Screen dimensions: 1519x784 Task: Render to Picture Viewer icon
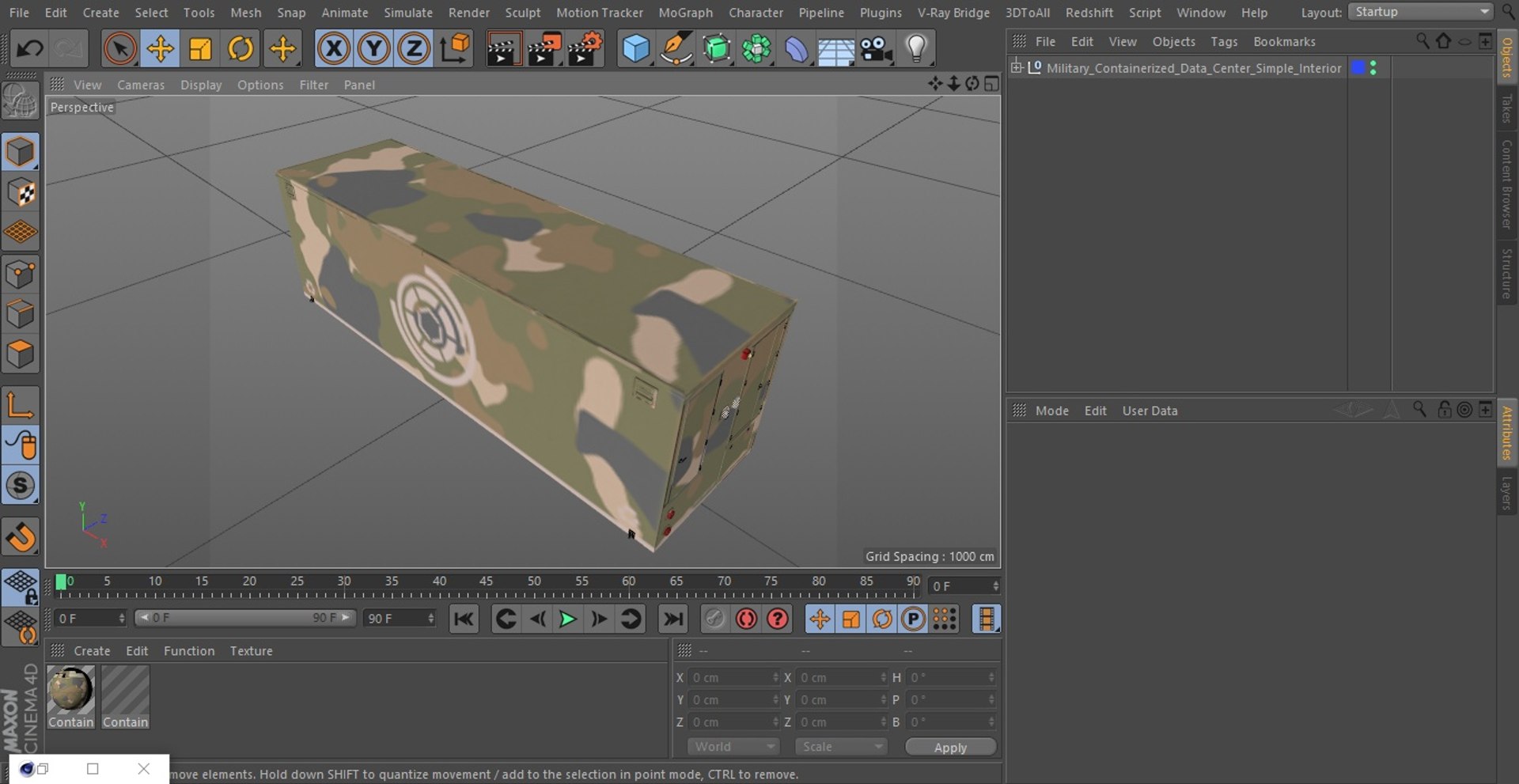pyautogui.click(x=544, y=49)
